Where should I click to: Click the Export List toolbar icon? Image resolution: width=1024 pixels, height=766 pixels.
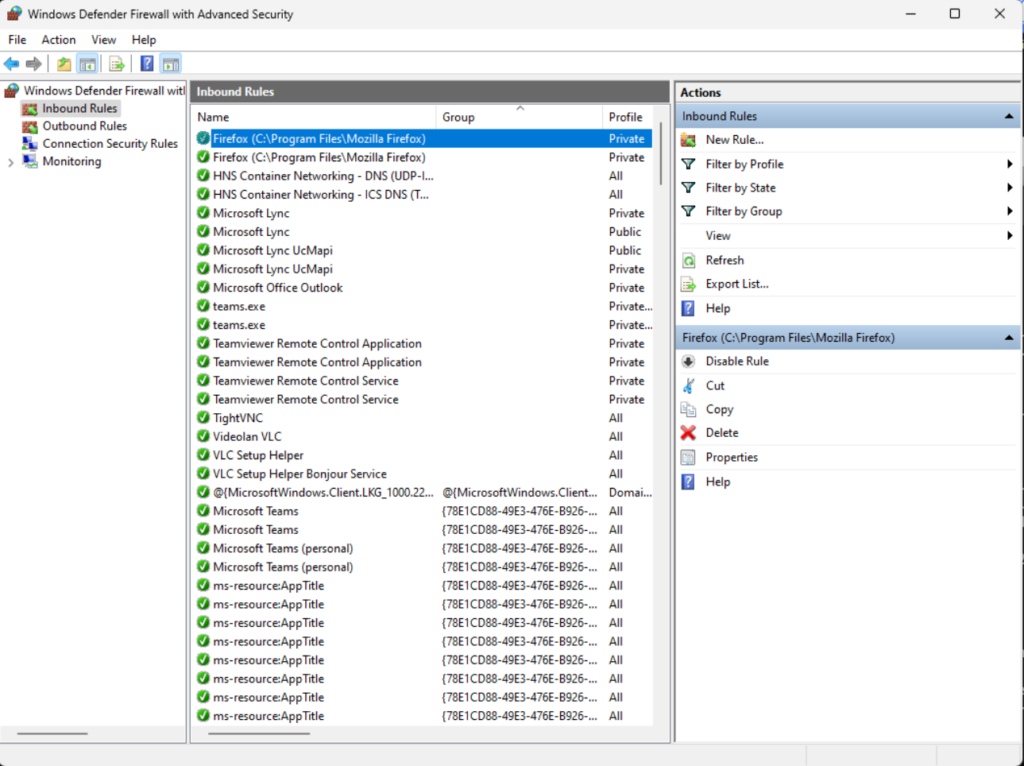[117, 64]
